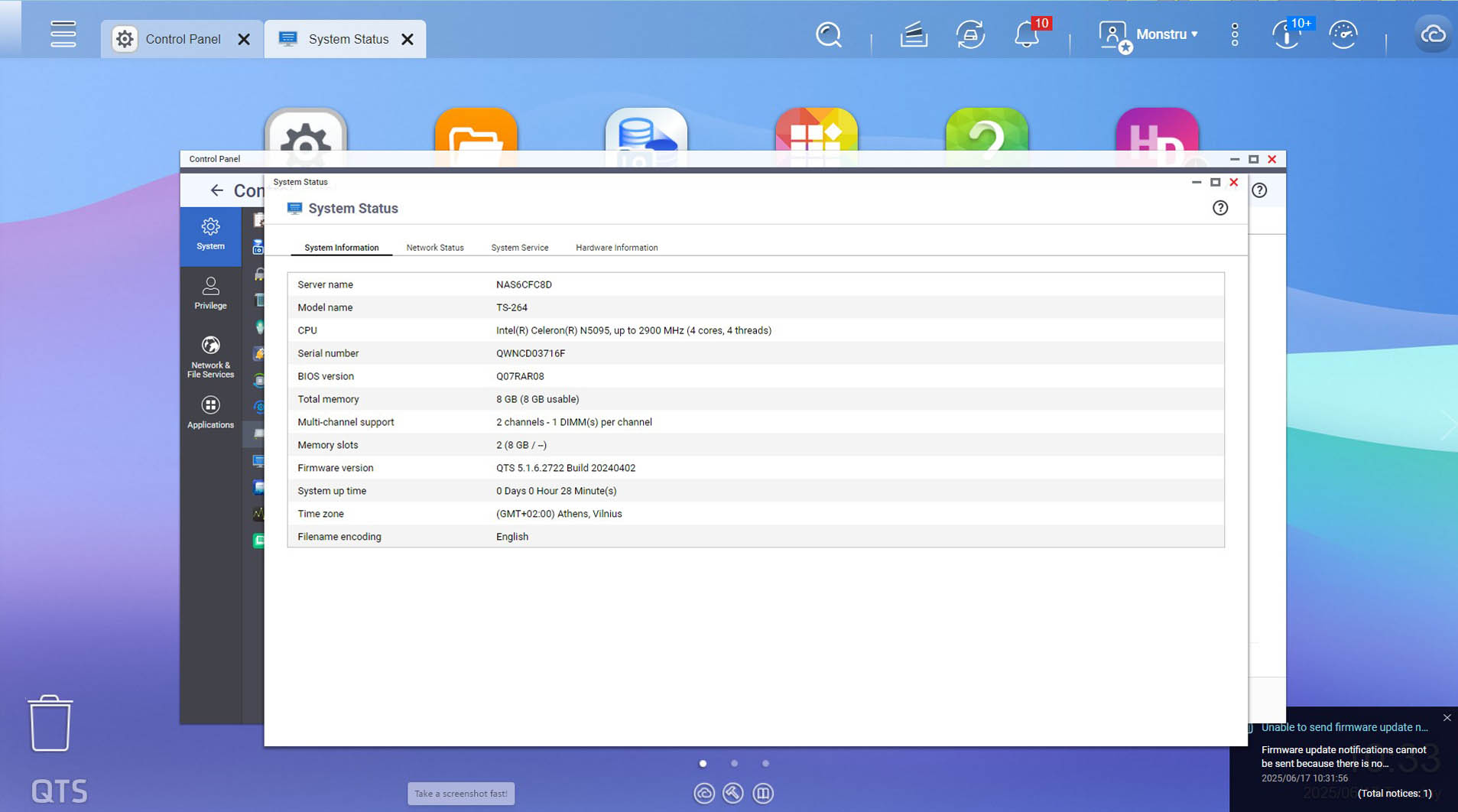The height and width of the screenshot is (812, 1458).
Task: Select Applications in Control Panel sidebar
Action: [210, 412]
